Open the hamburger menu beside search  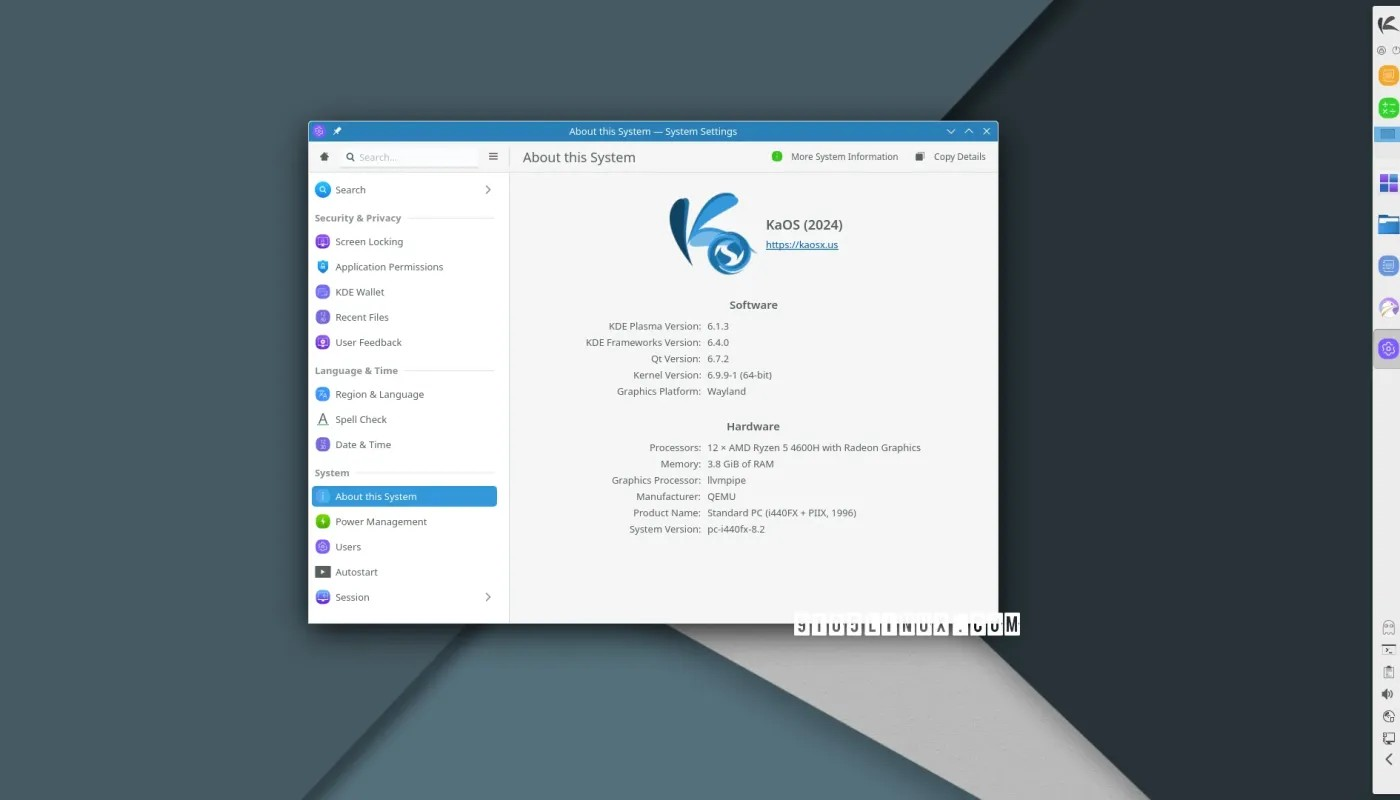[493, 157]
